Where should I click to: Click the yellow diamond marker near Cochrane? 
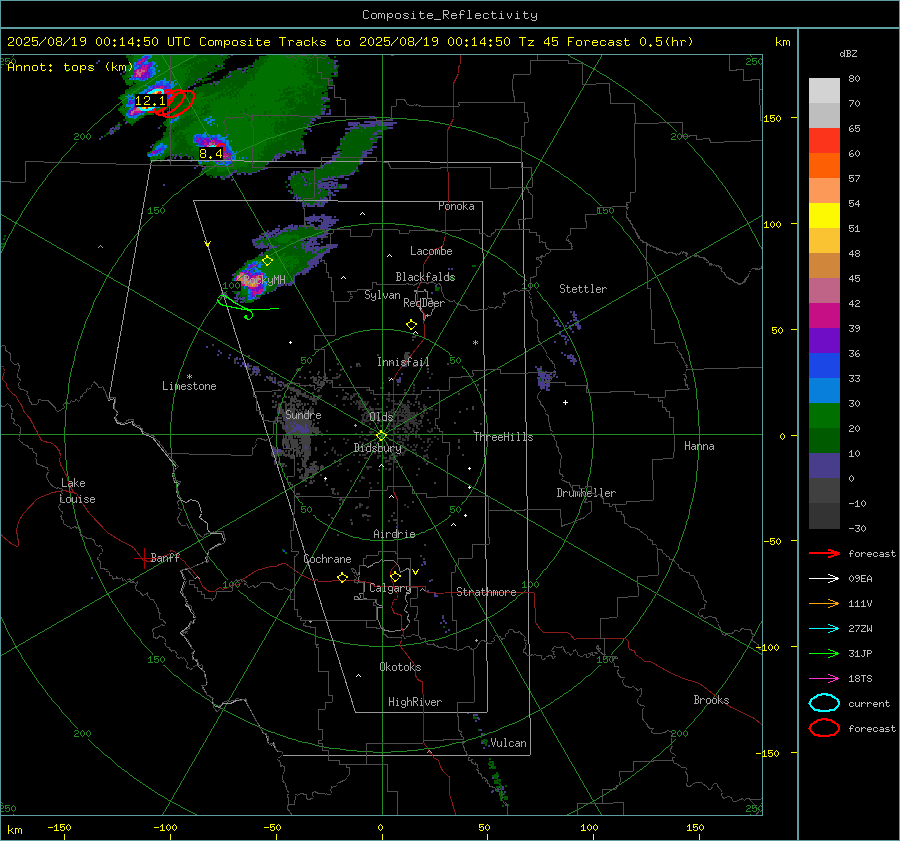[342, 577]
